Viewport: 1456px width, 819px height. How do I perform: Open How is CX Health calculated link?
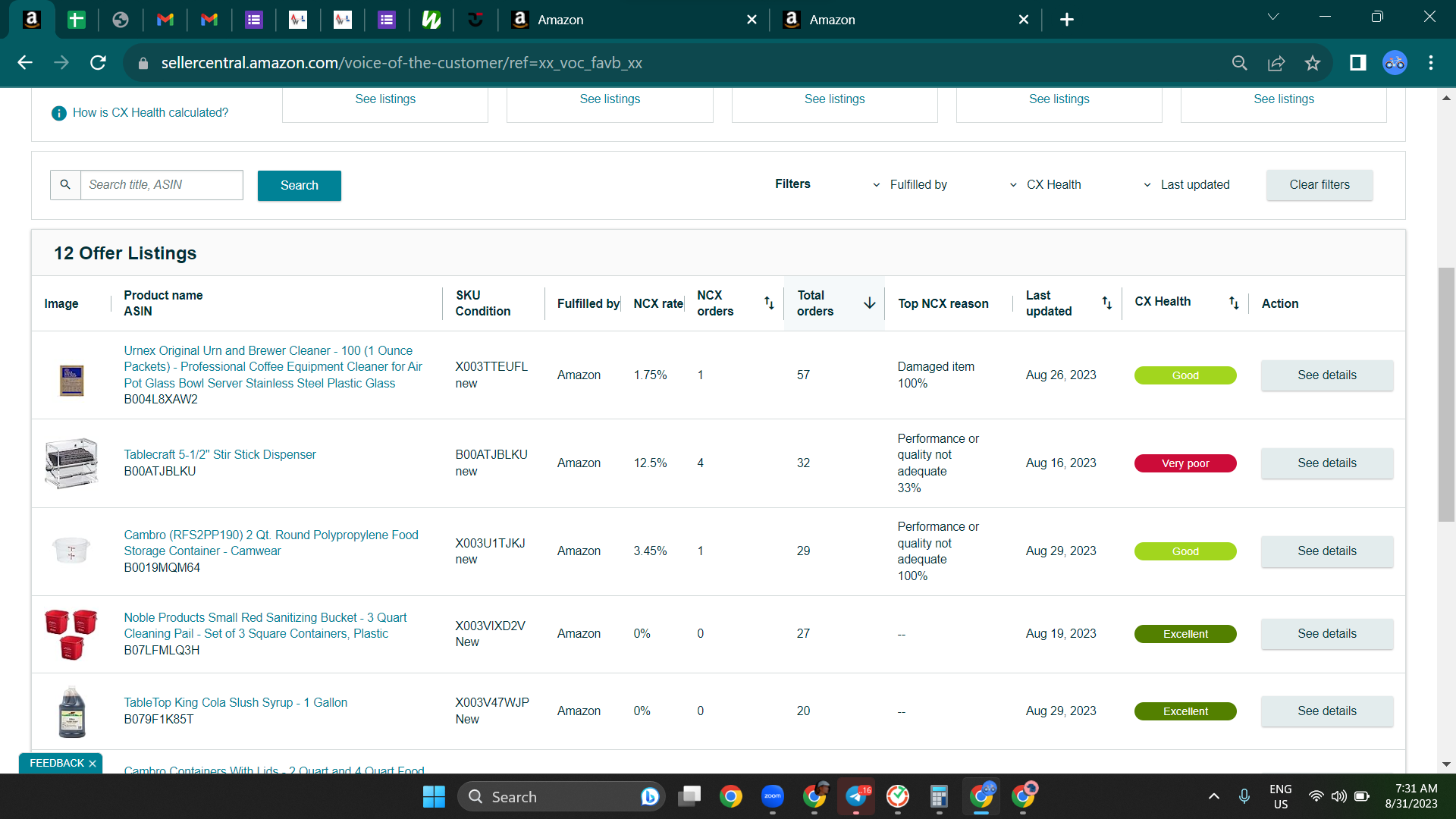[150, 113]
